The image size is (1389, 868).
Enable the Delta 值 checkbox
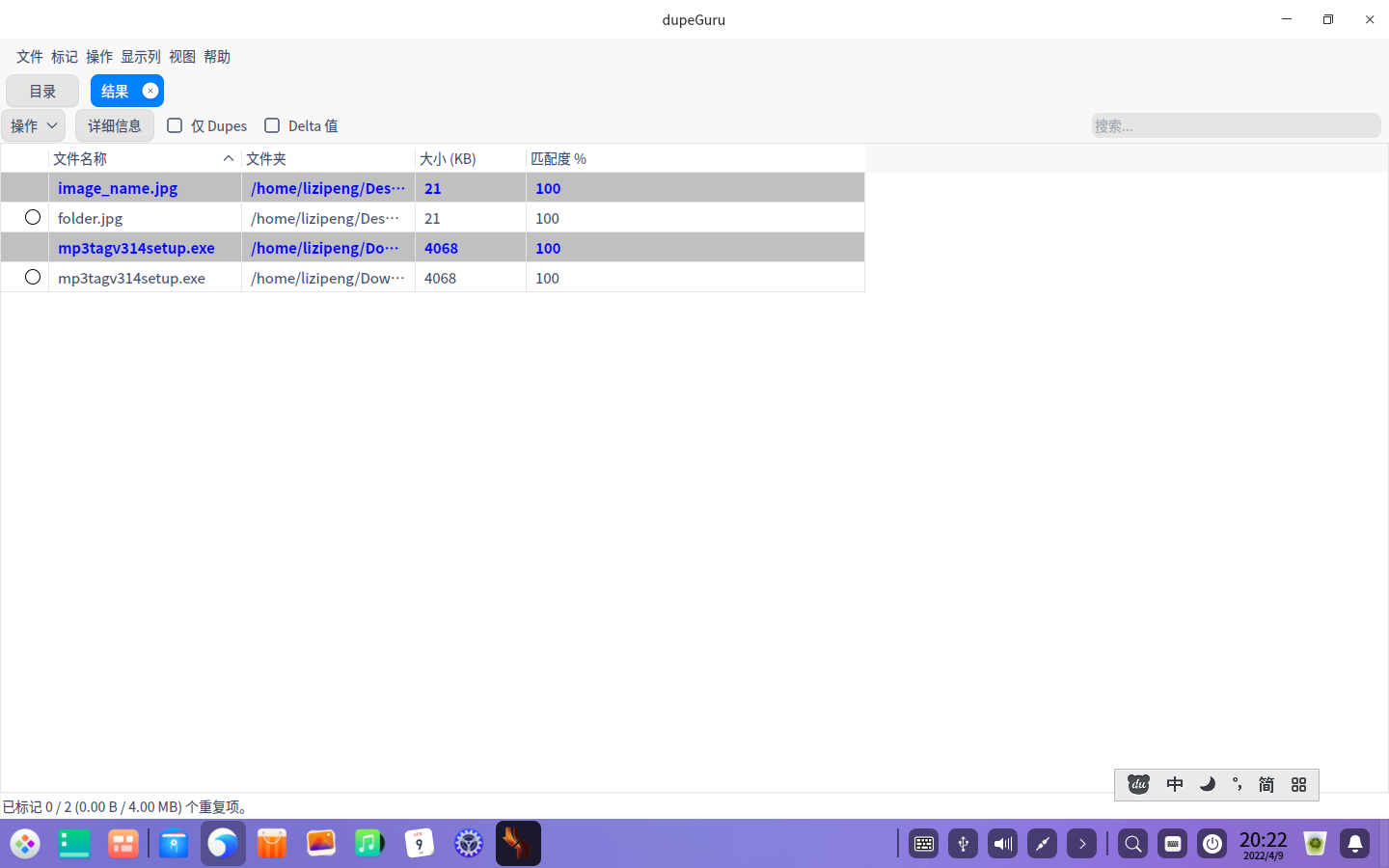coord(272,125)
